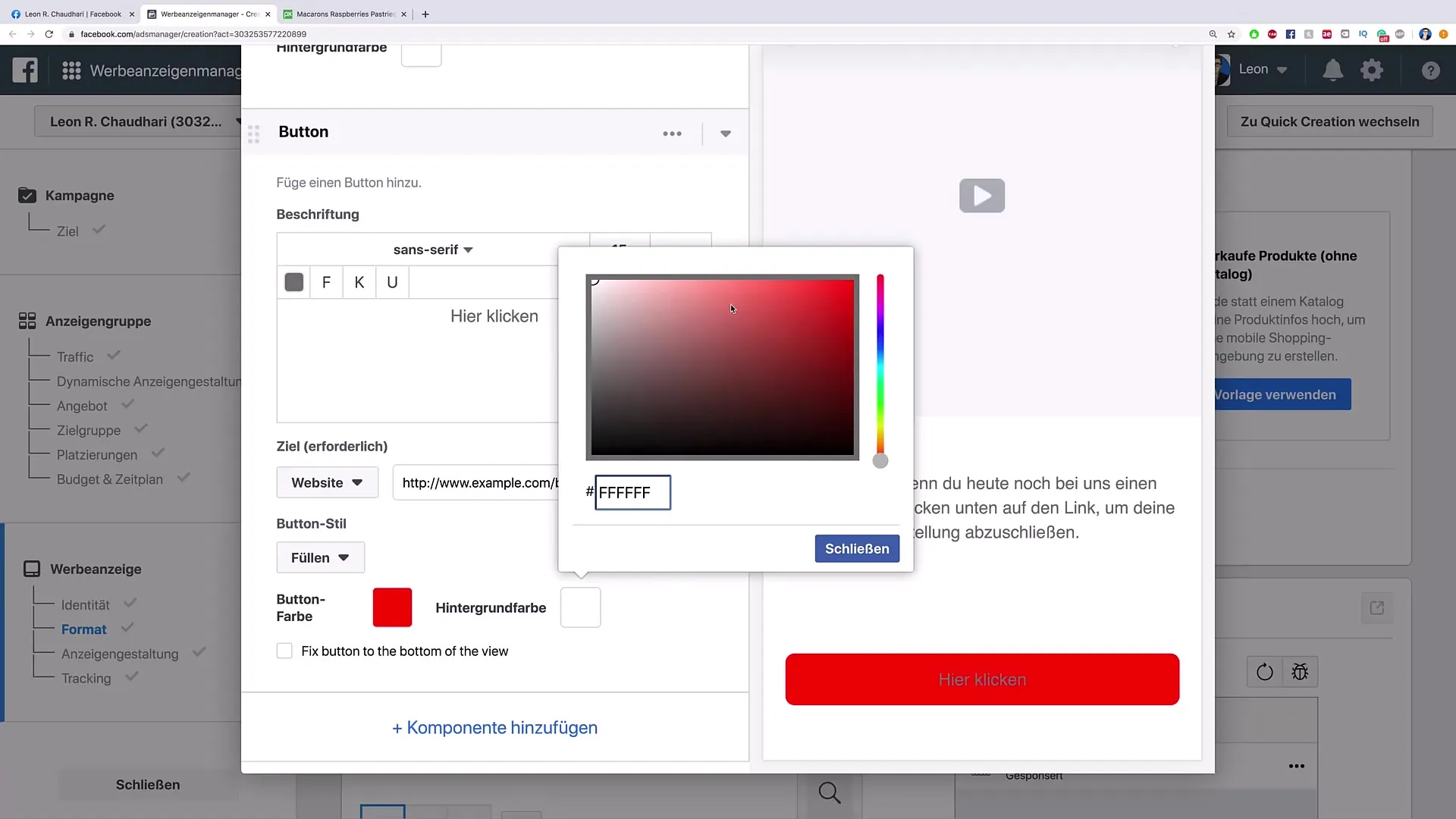Expand the Button section dropdown arrow
The image size is (1456, 819).
(x=726, y=133)
